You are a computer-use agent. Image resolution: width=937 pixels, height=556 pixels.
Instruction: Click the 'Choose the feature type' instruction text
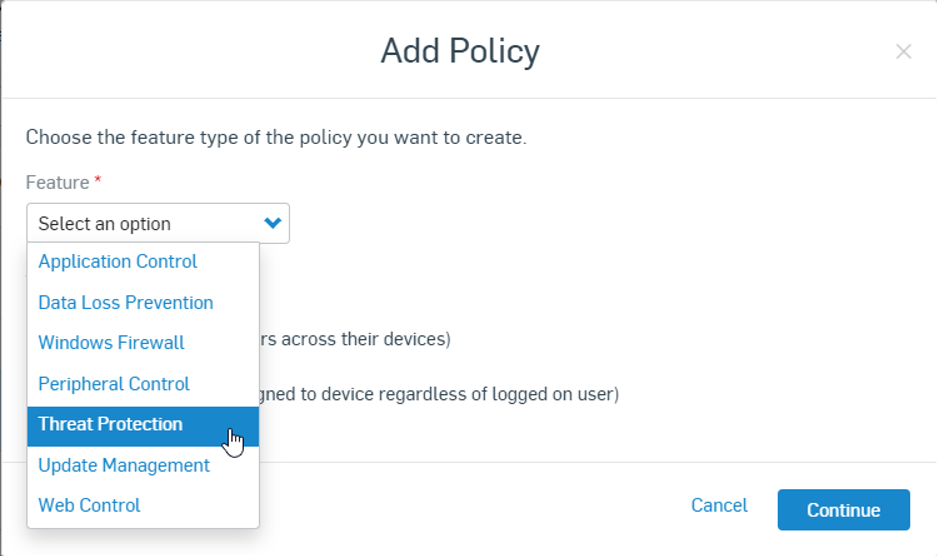coord(276,137)
